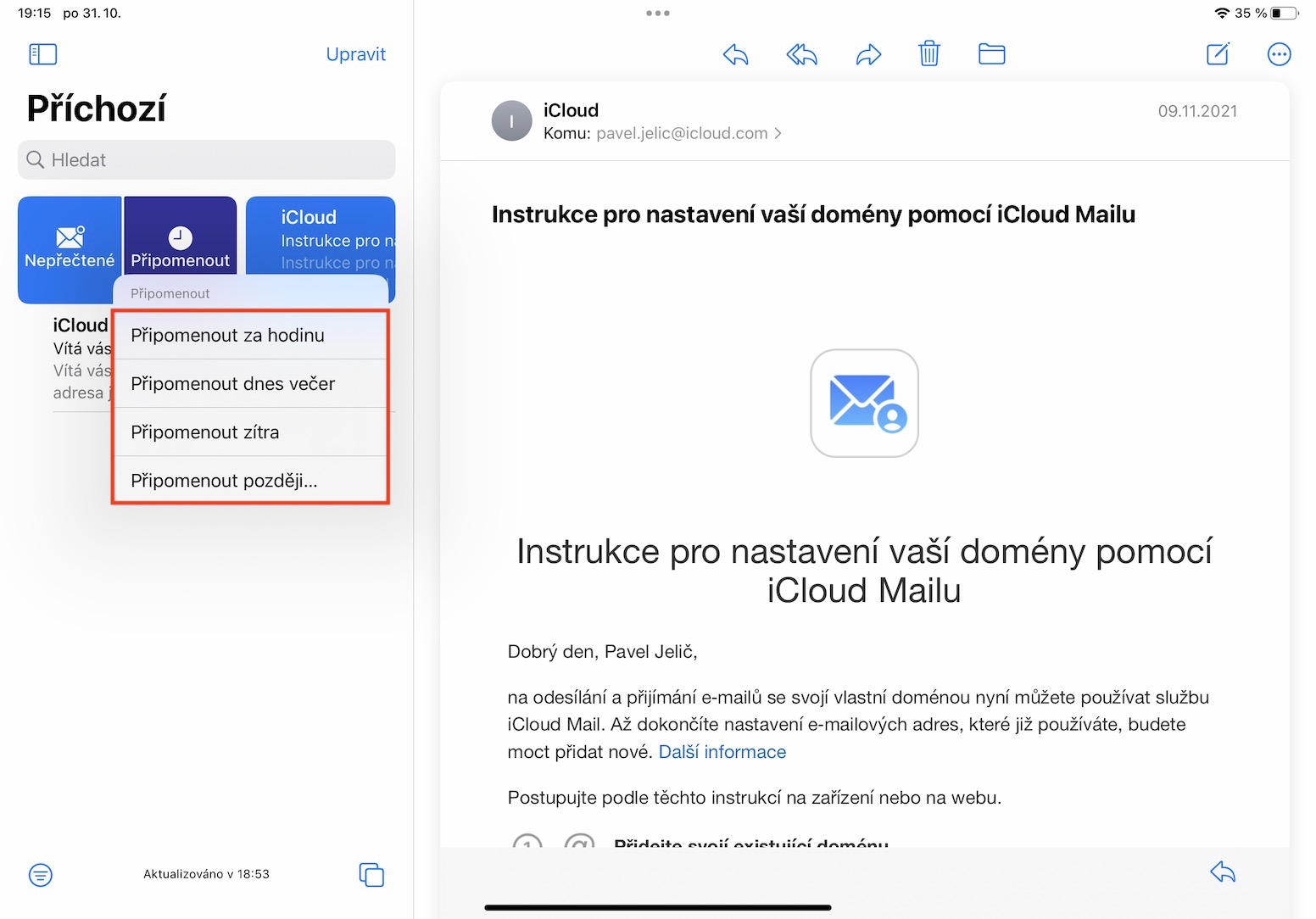Delete the message with trash icon
The image size is (1316, 919).
929,54
